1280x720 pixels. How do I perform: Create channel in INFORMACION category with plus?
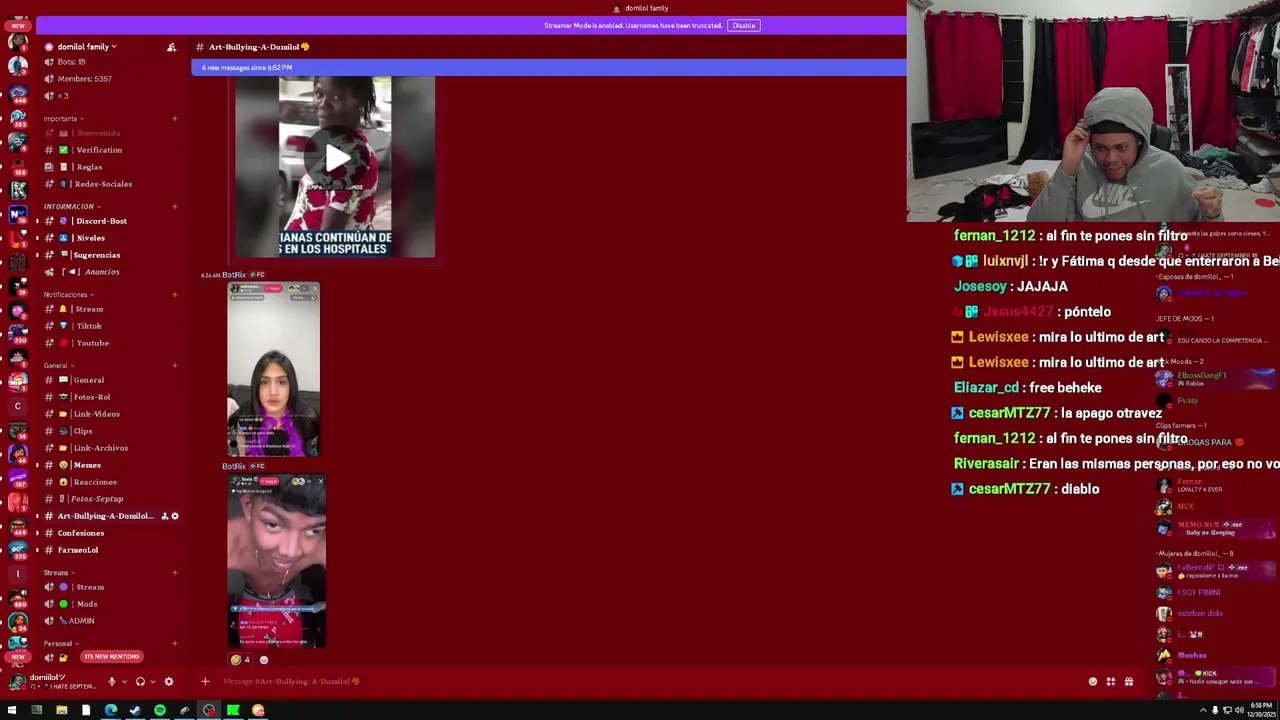coord(174,207)
